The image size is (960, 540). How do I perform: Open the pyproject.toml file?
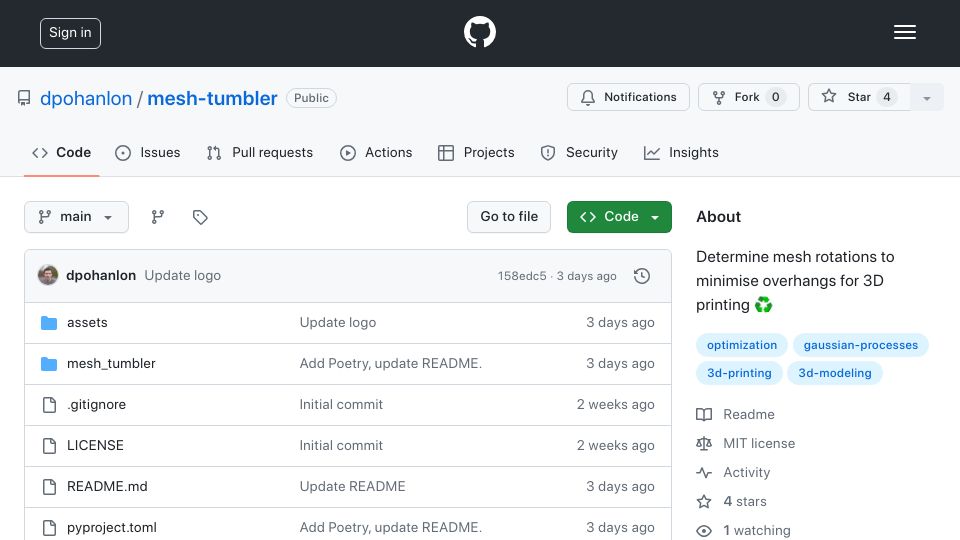click(x=111, y=528)
